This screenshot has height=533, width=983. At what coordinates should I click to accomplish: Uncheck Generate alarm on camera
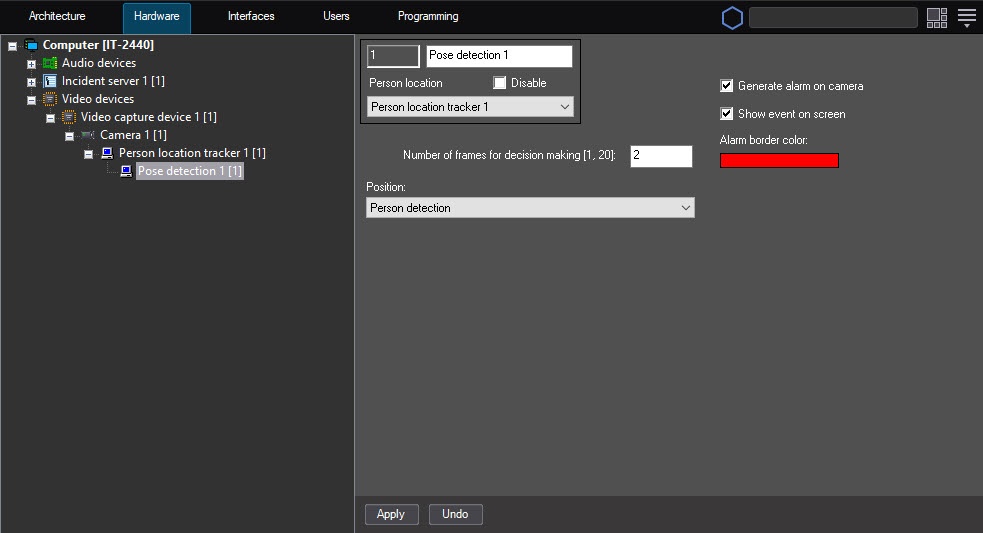click(x=727, y=86)
